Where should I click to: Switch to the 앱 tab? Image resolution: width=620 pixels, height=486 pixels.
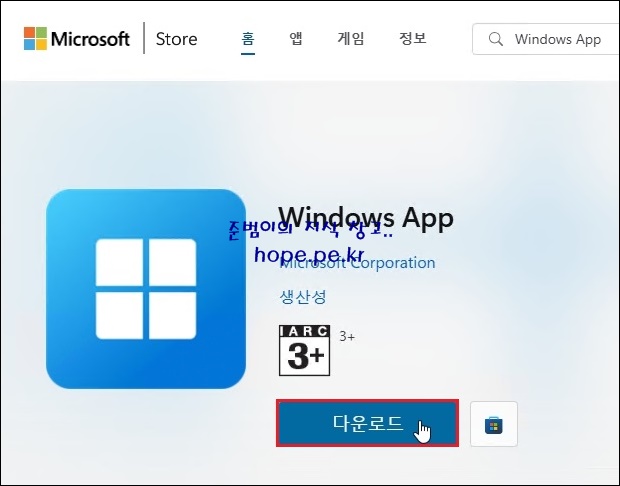click(x=296, y=39)
